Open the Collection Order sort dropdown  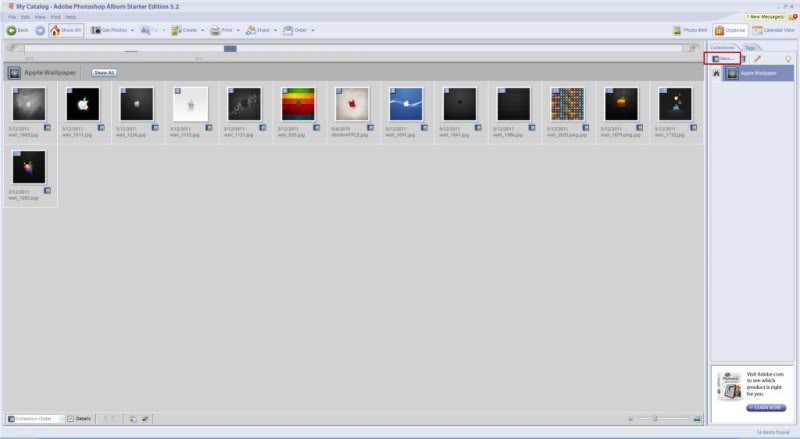(35, 419)
